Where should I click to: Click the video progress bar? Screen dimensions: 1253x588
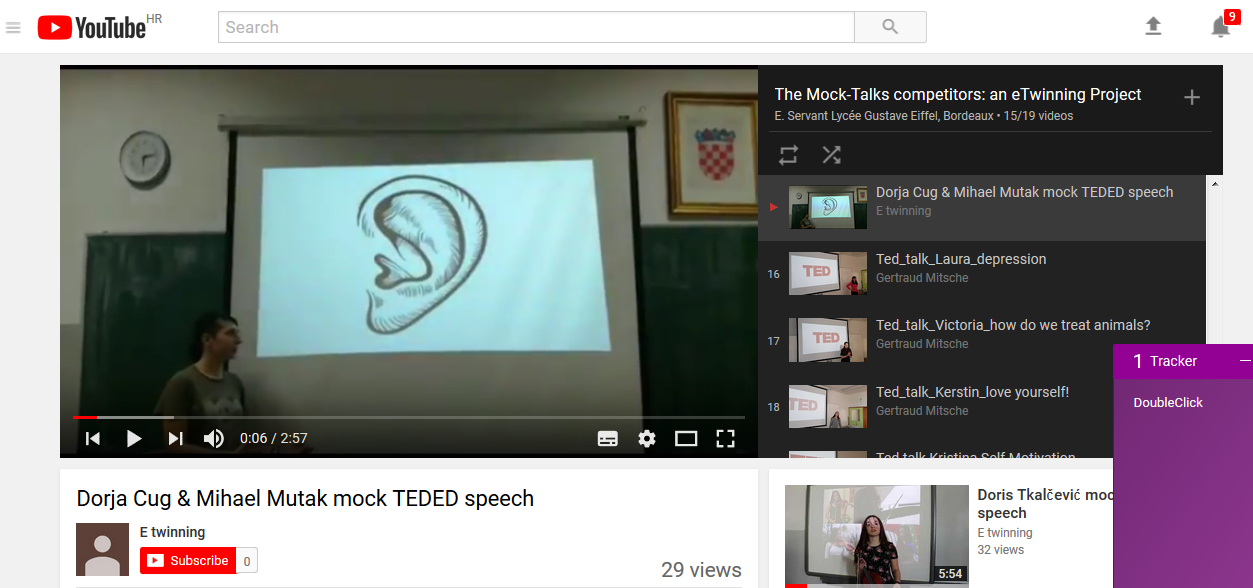click(400, 417)
